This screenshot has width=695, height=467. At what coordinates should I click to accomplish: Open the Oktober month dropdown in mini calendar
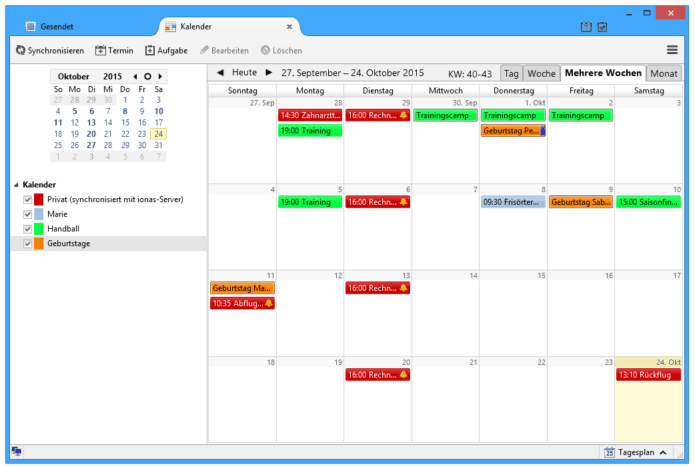pos(74,76)
